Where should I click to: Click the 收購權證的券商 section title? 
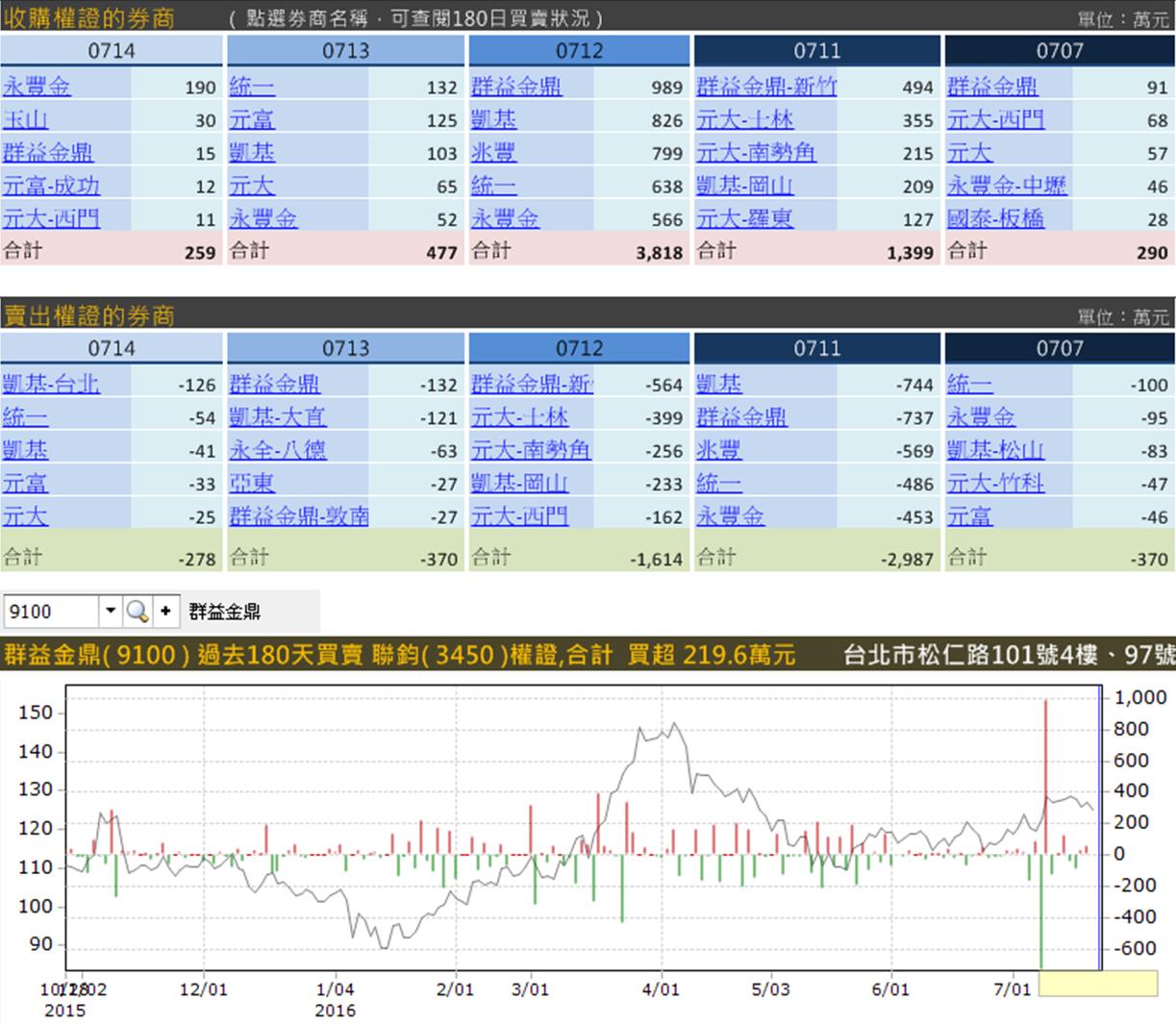tap(88, 17)
